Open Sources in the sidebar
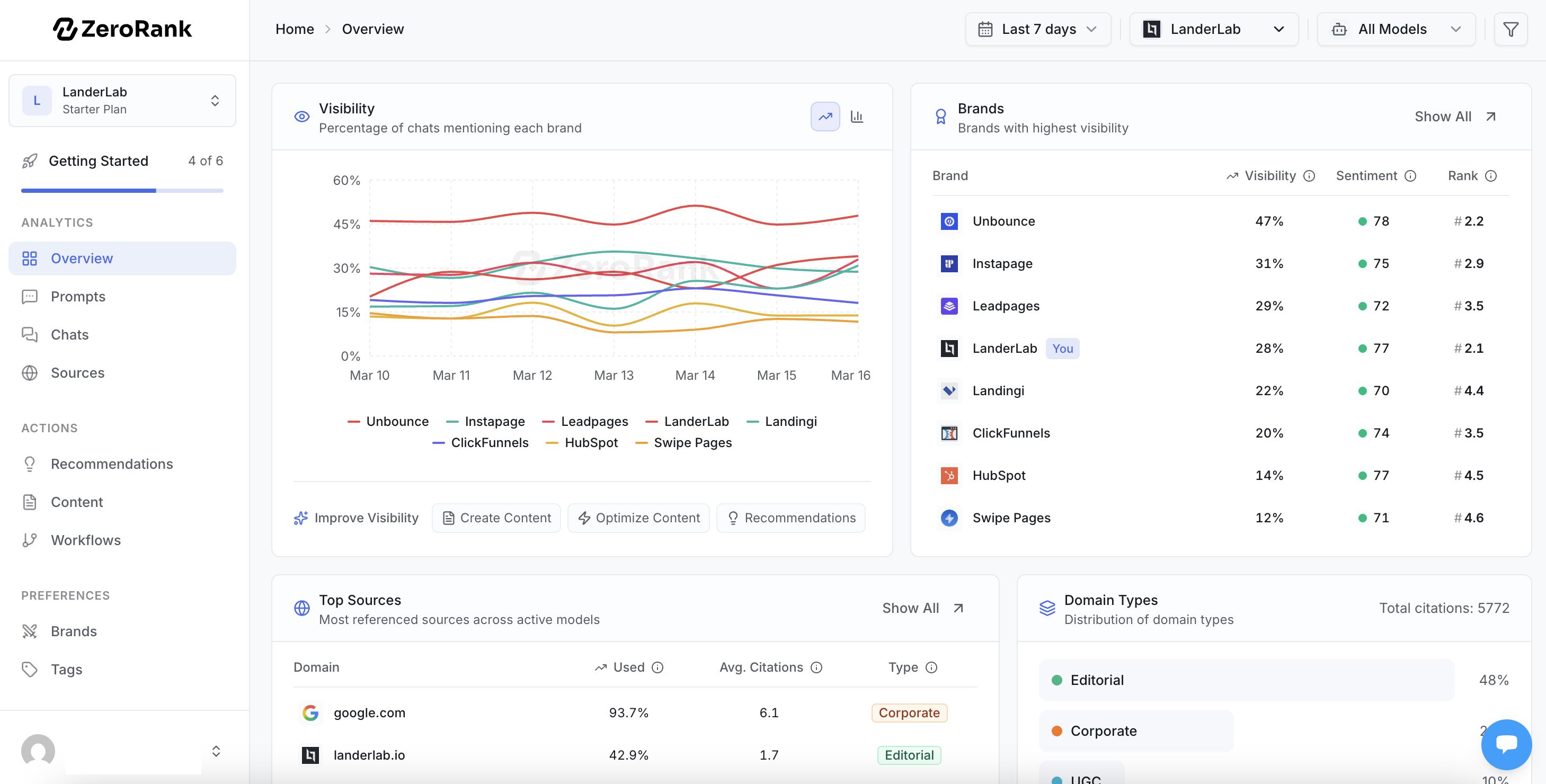Image resolution: width=1546 pixels, height=784 pixels. (x=77, y=372)
